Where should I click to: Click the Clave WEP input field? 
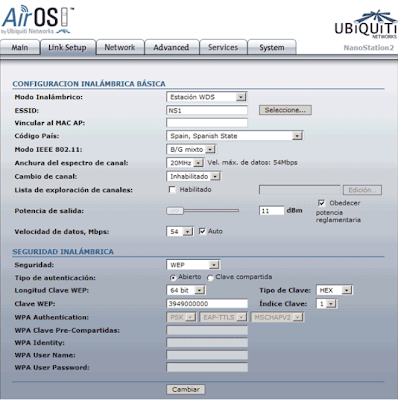point(207,303)
